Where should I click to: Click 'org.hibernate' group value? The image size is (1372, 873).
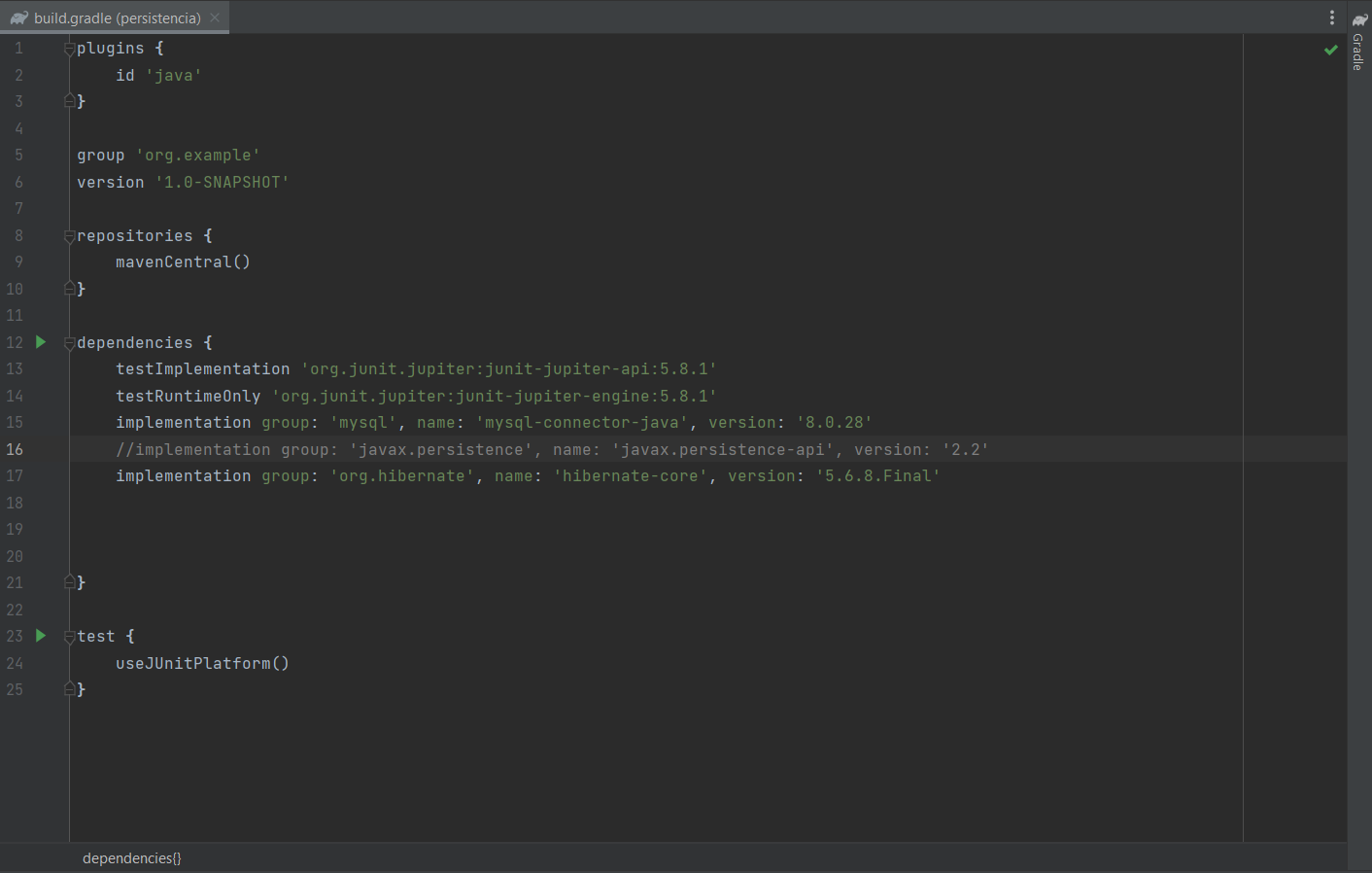pyautogui.click(x=402, y=475)
